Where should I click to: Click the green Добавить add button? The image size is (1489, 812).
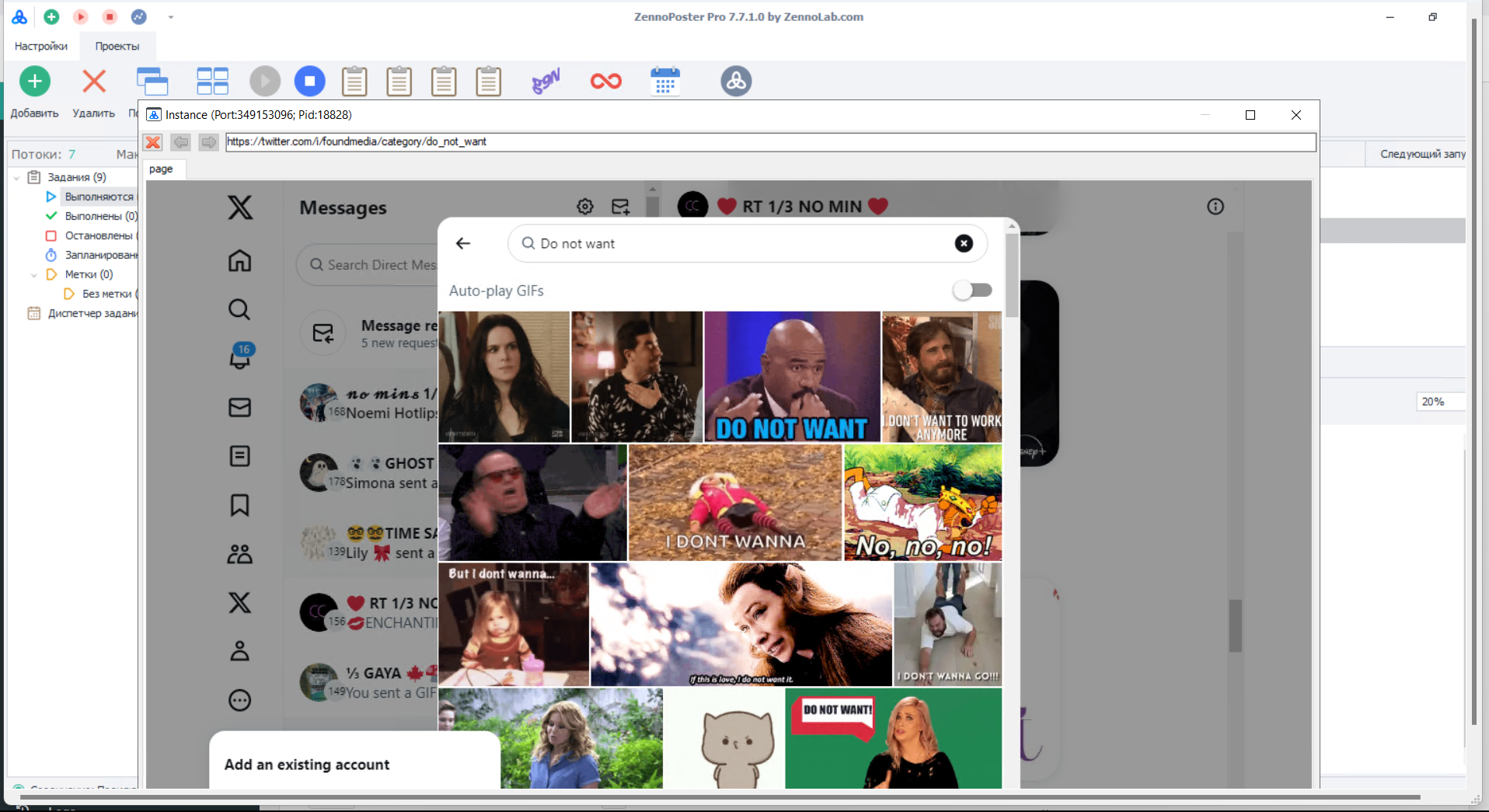pos(34,82)
